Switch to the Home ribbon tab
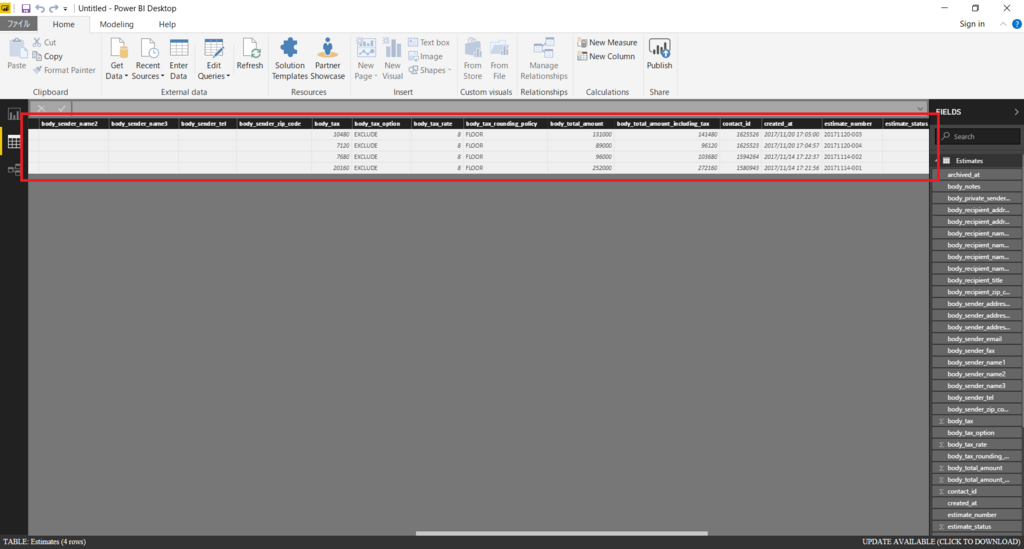This screenshot has width=1024, height=549. pyautogui.click(x=63, y=24)
